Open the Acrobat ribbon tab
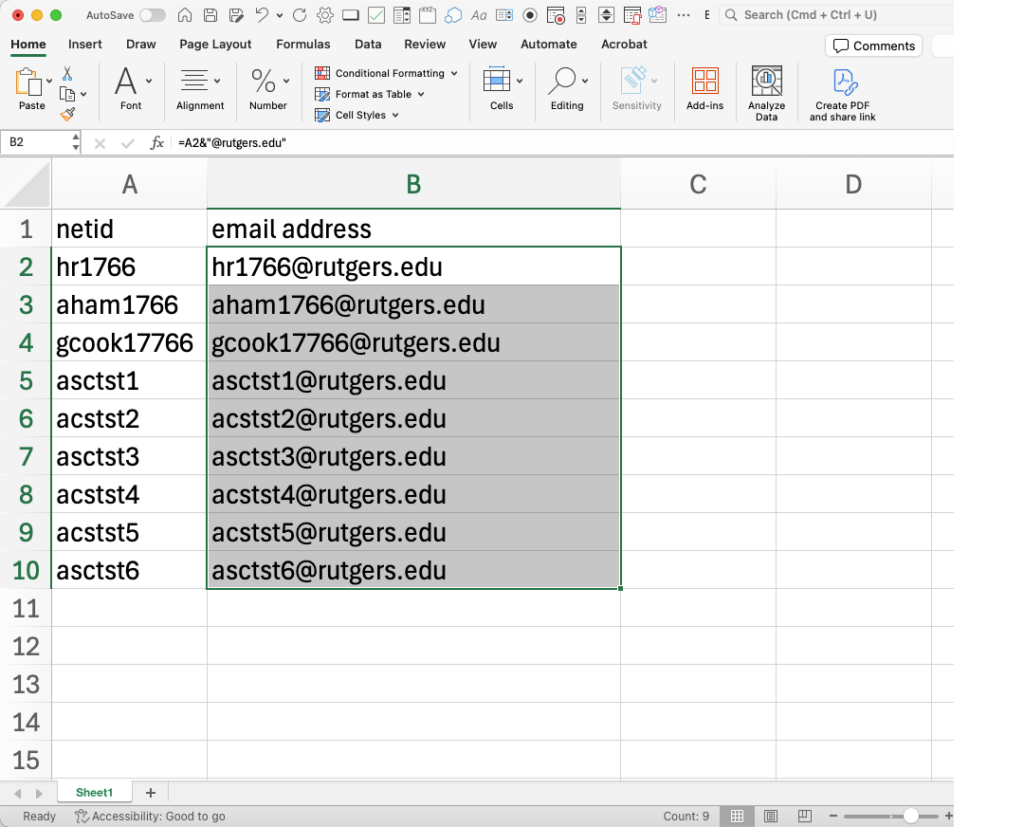Image resolution: width=1024 pixels, height=827 pixels. tap(624, 44)
